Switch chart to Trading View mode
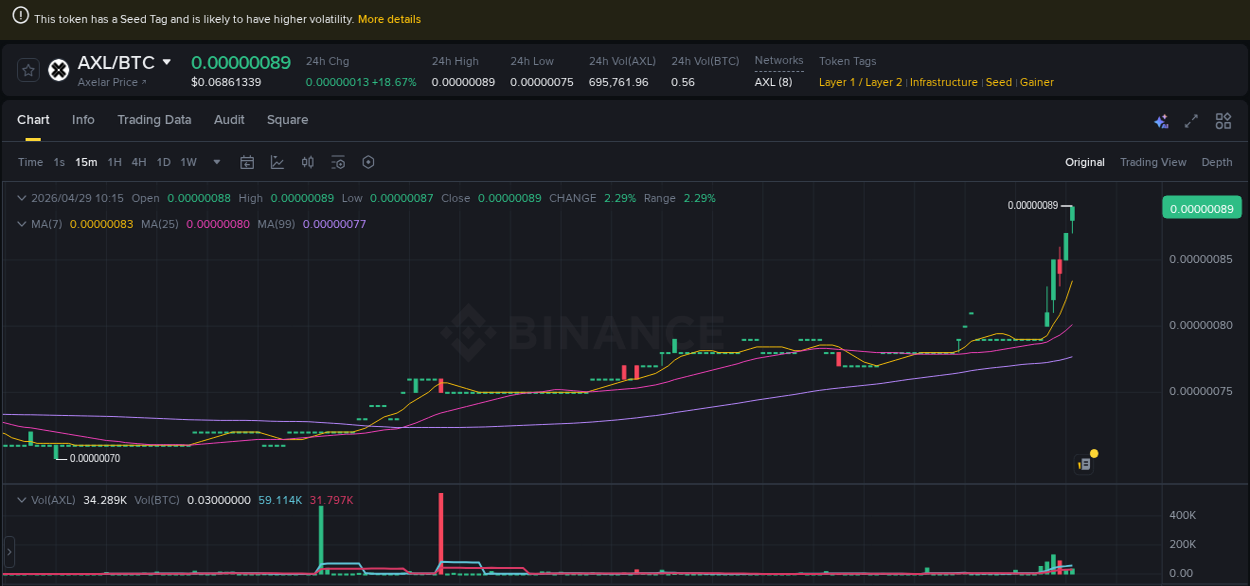The image size is (1250, 586). pos(1153,162)
